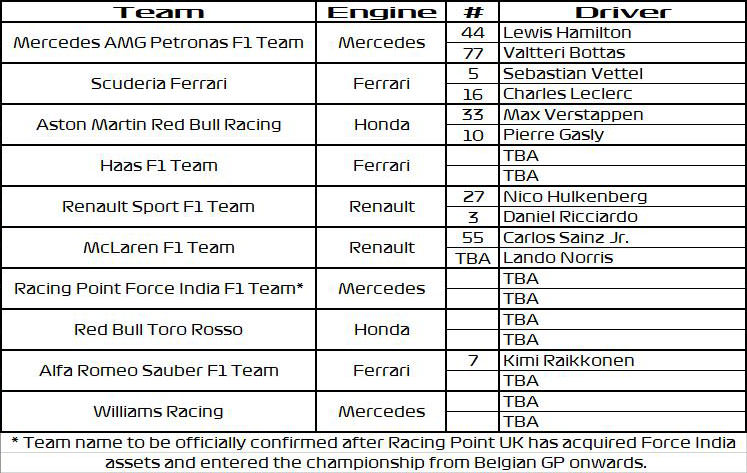Click Aston Martin Red Bull Racing cell
The image size is (747, 473).
pyautogui.click(x=159, y=125)
